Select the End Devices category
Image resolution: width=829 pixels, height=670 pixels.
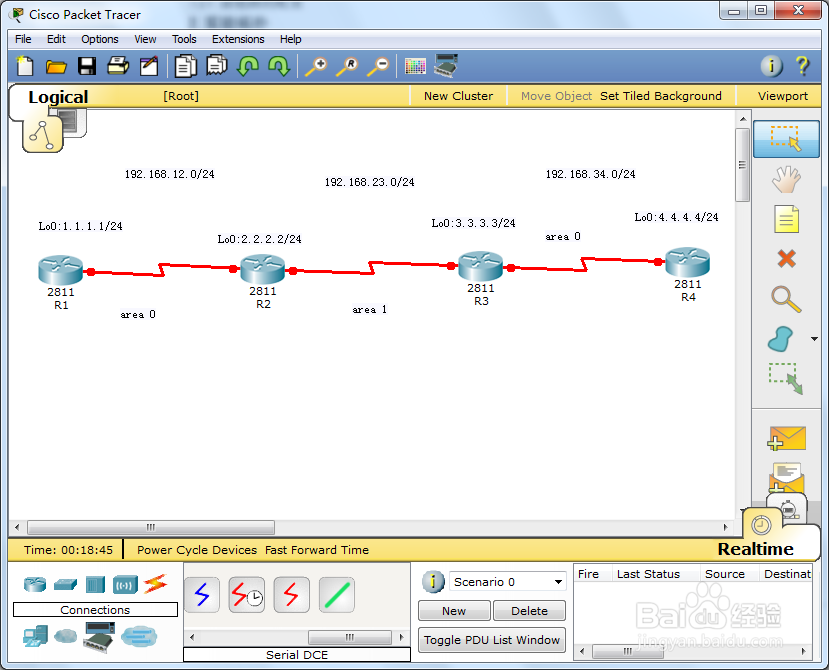pyautogui.click(x=35, y=636)
